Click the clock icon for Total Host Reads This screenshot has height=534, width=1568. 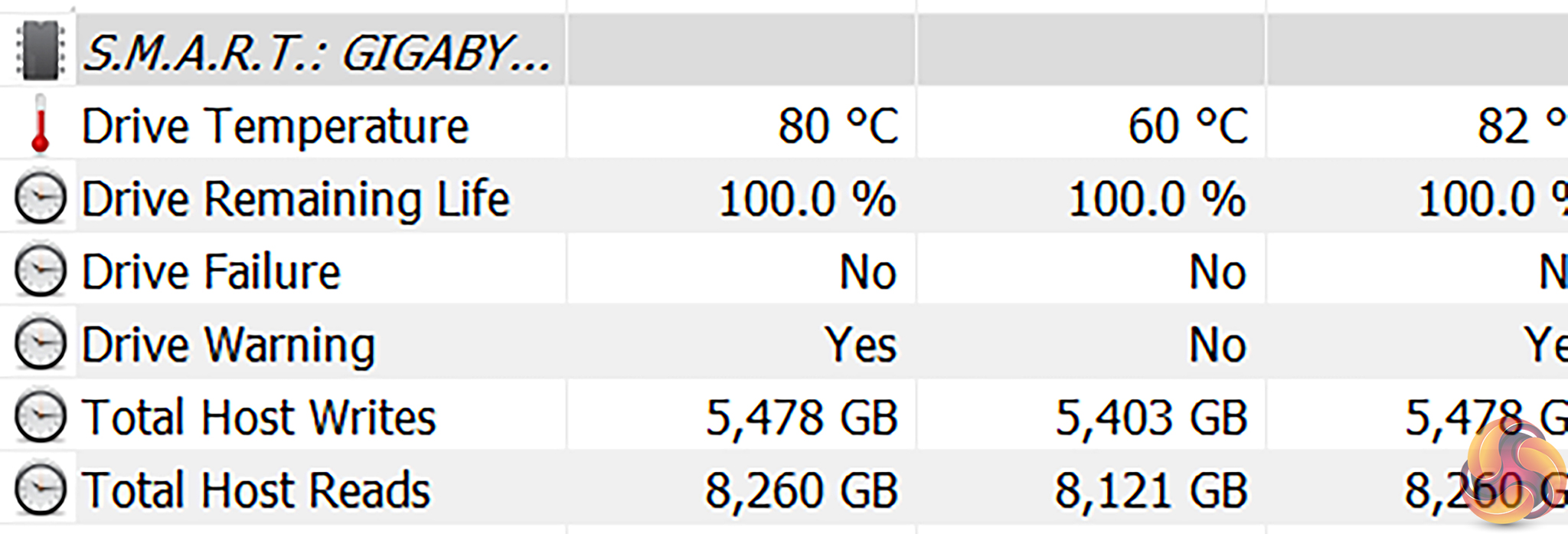point(40,490)
